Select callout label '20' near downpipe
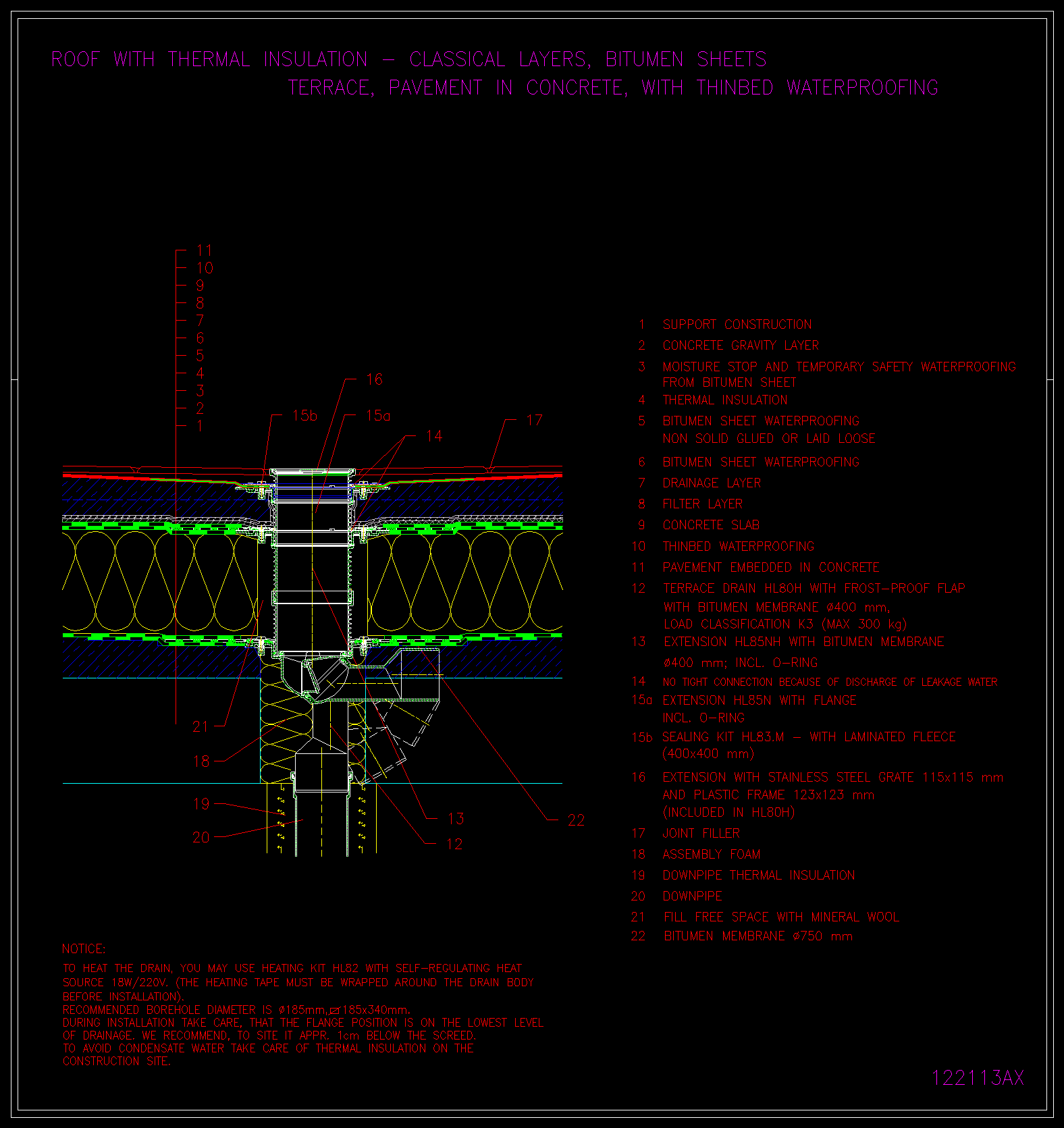Viewport: 1064px width, 1128px height. coord(201,837)
